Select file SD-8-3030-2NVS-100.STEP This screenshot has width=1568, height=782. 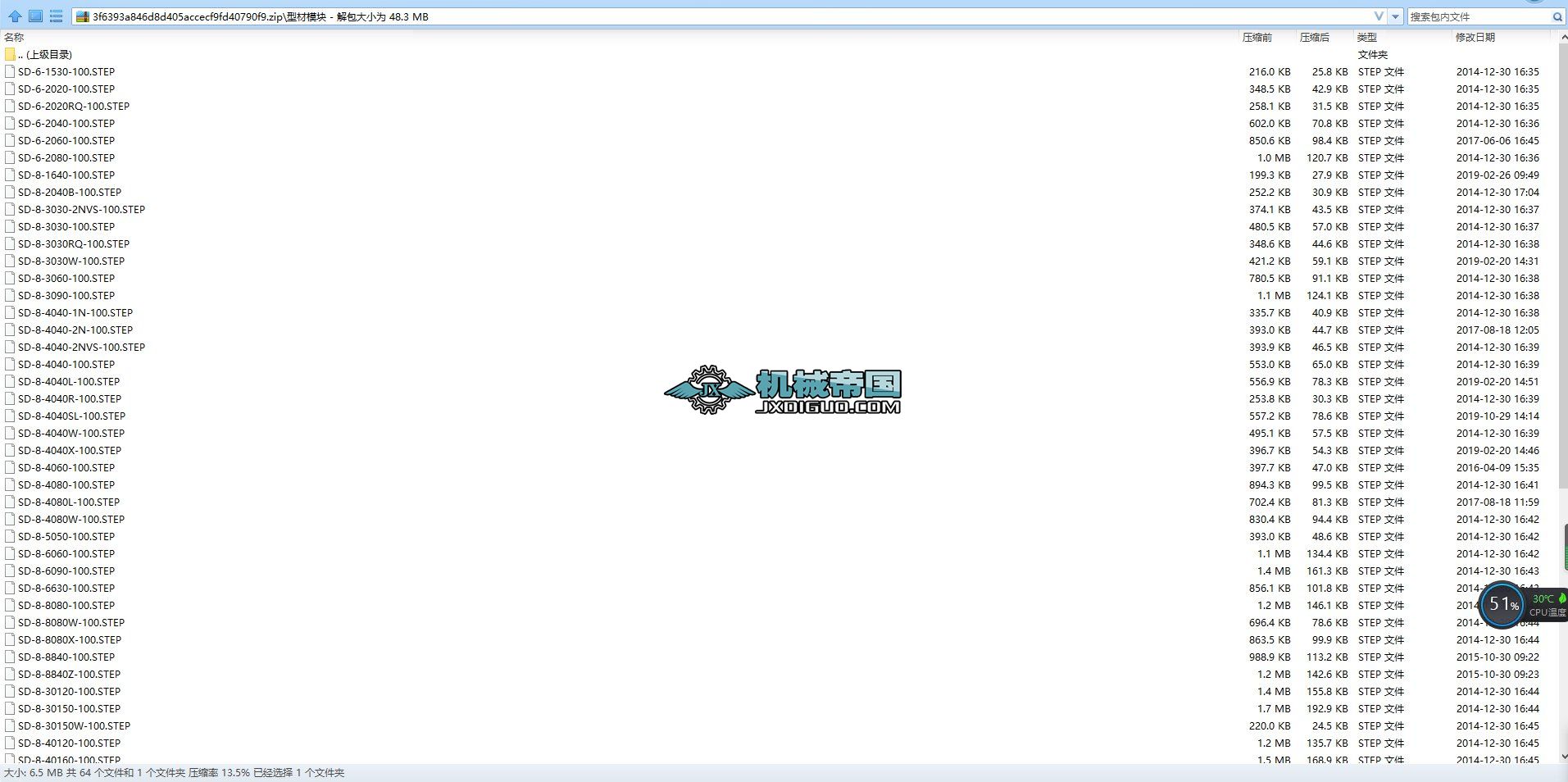pyautogui.click(x=82, y=209)
